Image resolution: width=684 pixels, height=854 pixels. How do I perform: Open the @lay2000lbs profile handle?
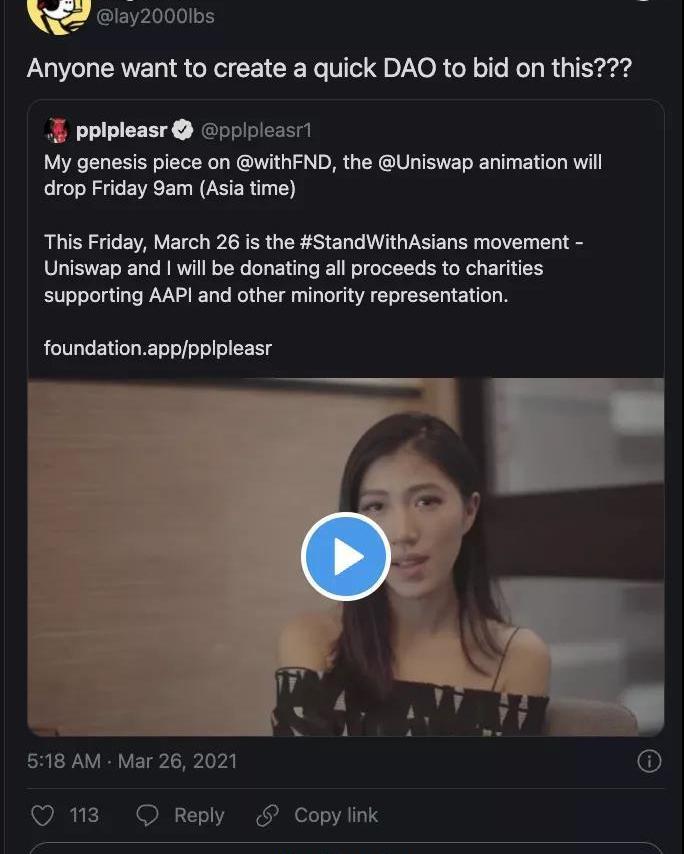coord(155,16)
